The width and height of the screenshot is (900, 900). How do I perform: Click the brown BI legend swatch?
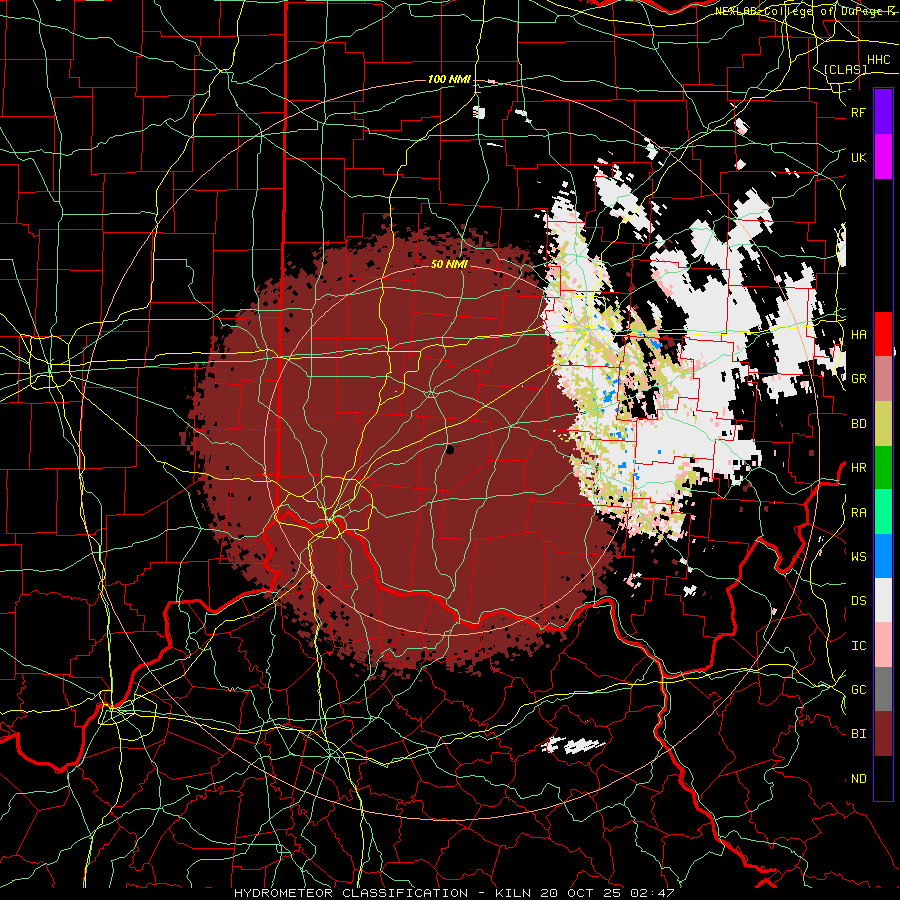[x=883, y=734]
